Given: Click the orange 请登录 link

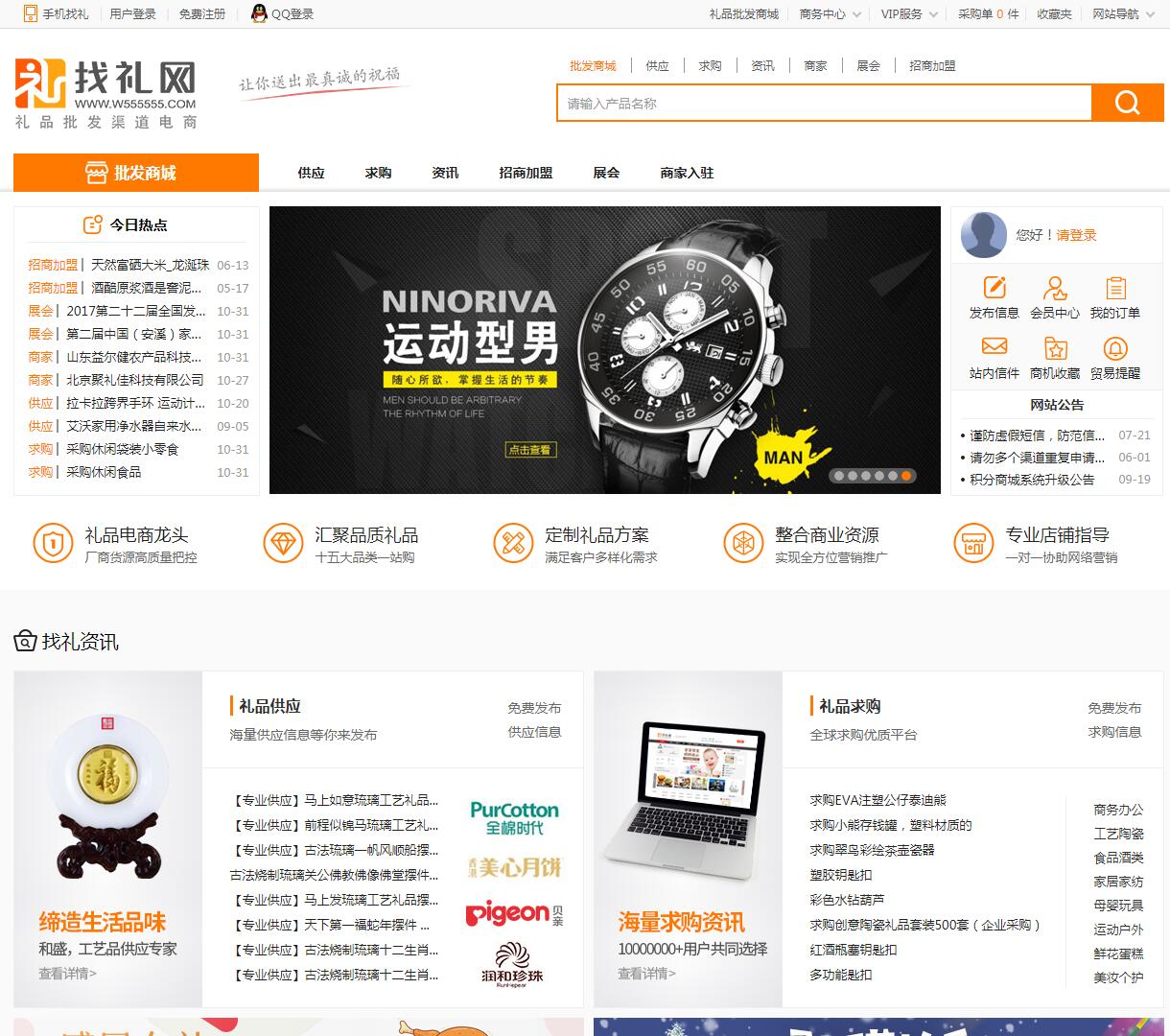Looking at the screenshot, I should pos(1076,234).
